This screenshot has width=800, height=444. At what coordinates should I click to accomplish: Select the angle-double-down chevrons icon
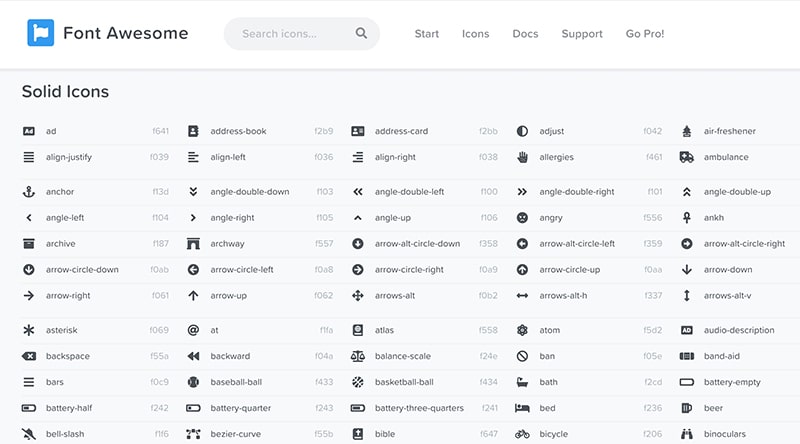pos(193,192)
